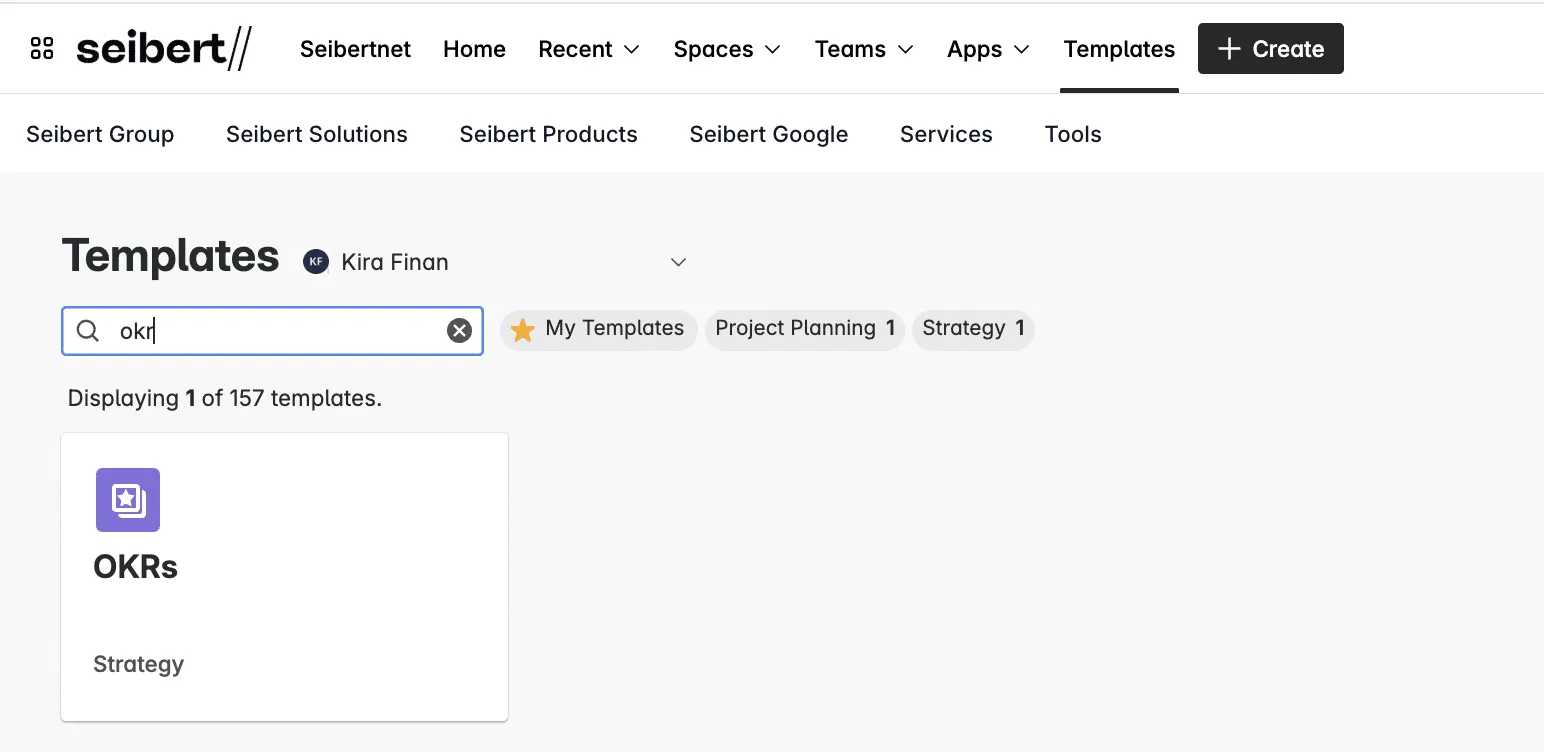
Task: Toggle the Project Planning filter chip
Action: point(804,329)
